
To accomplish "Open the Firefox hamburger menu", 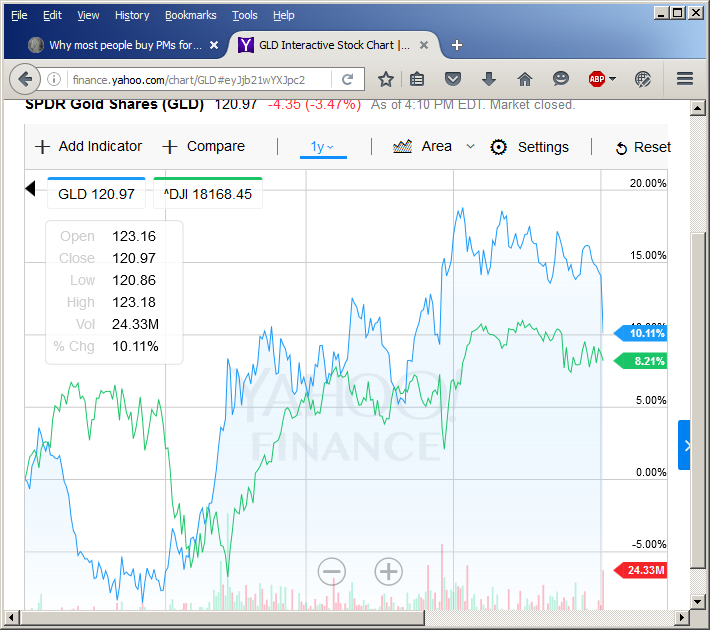I will pos(685,79).
